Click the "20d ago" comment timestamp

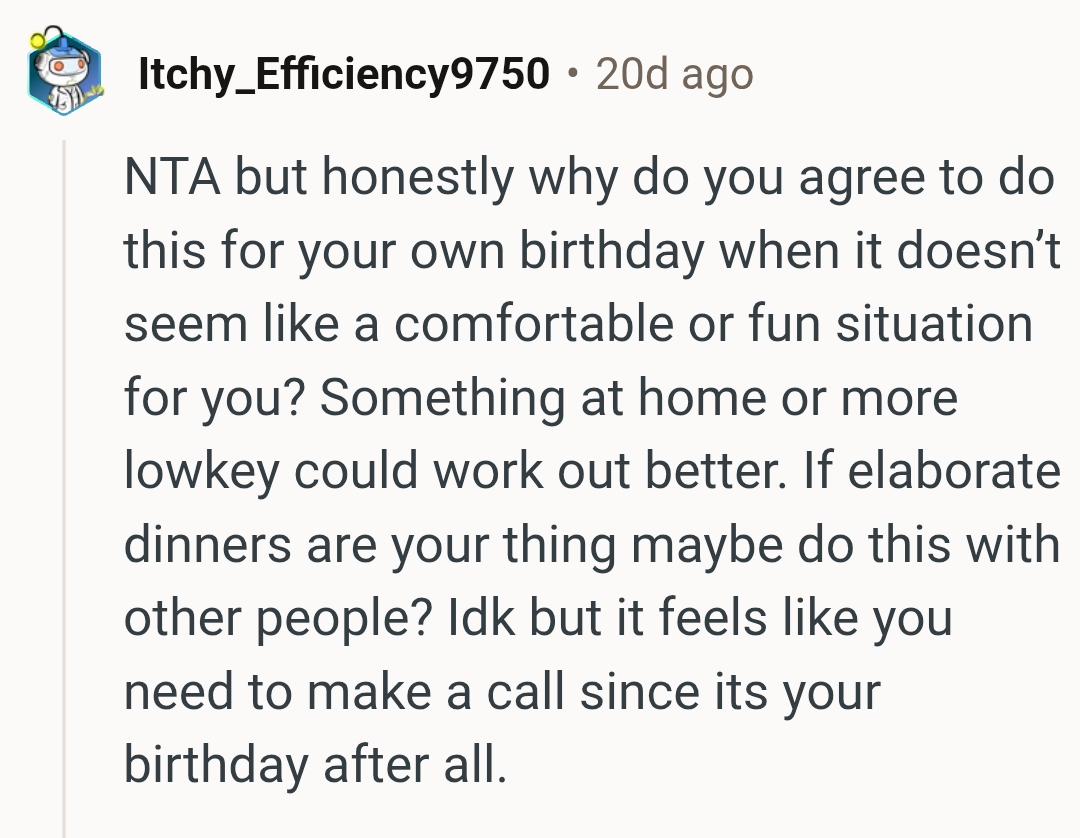tap(674, 74)
